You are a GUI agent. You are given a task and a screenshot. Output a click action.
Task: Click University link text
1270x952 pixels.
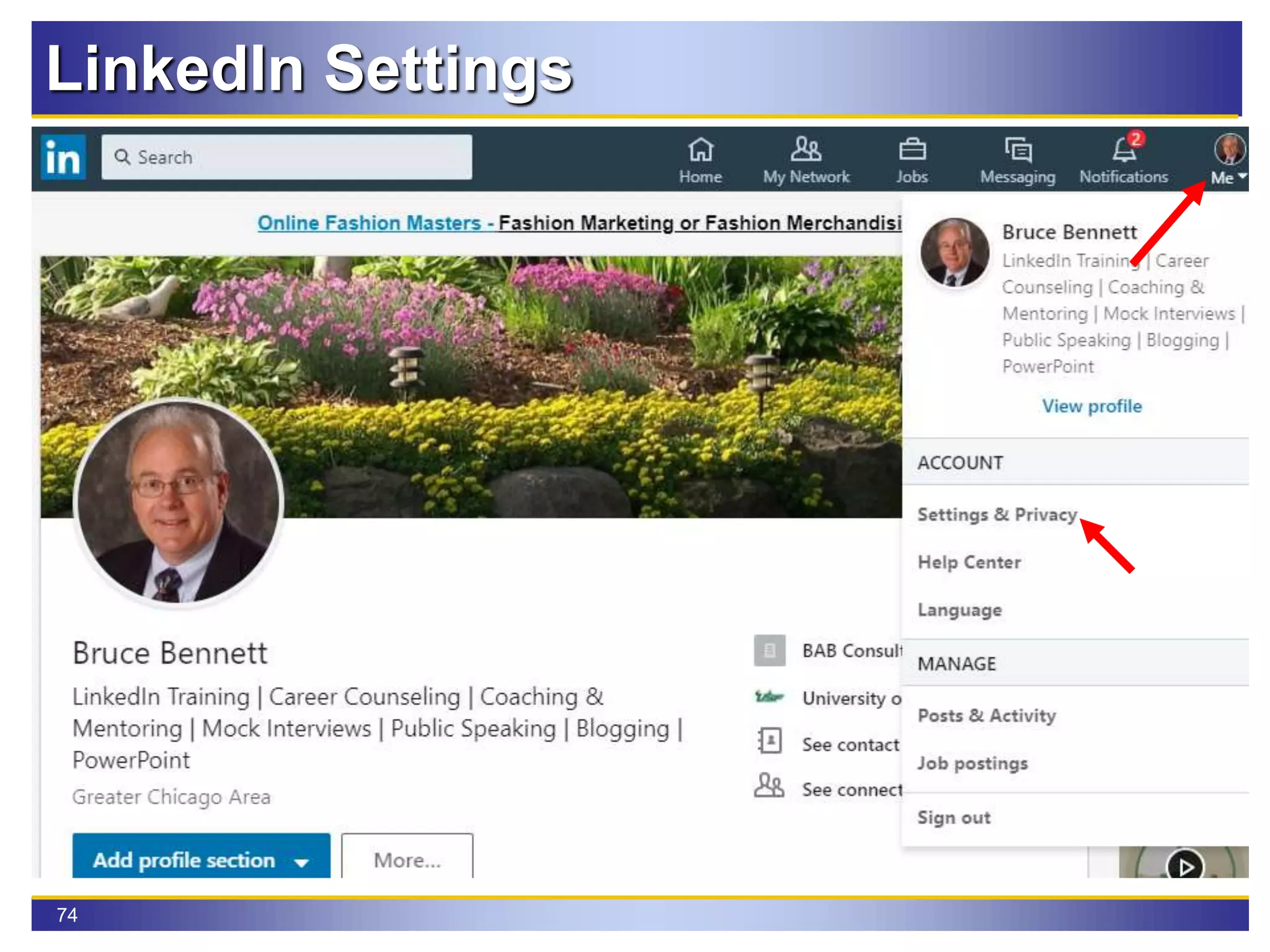click(852, 699)
